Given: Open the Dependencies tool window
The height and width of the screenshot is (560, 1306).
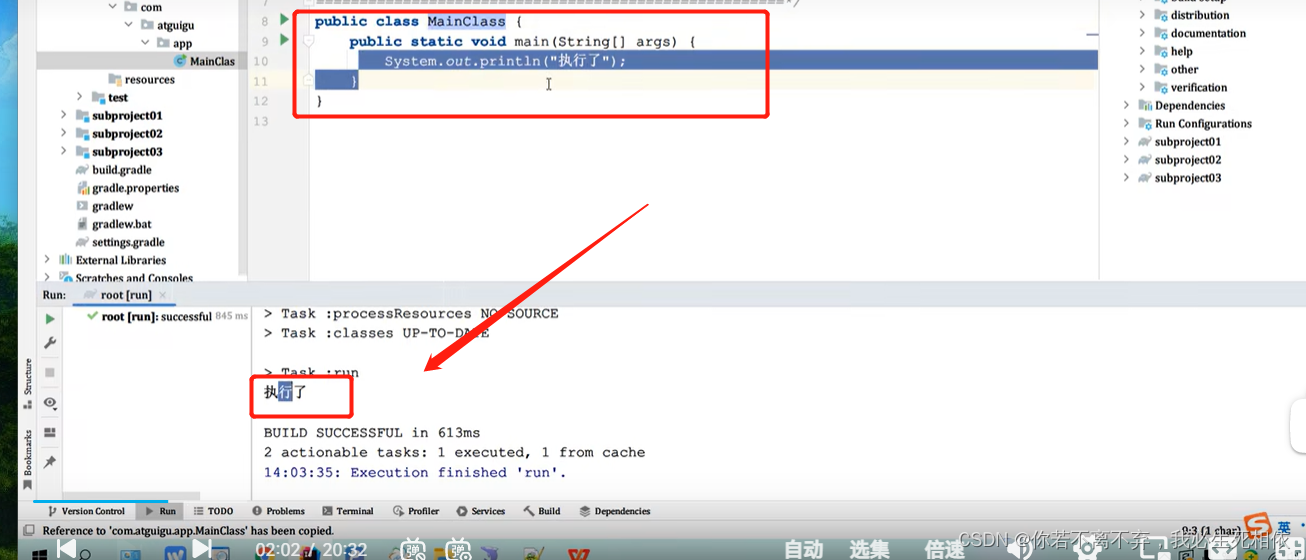Looking at the screenshot, I should tap(615, 511).
